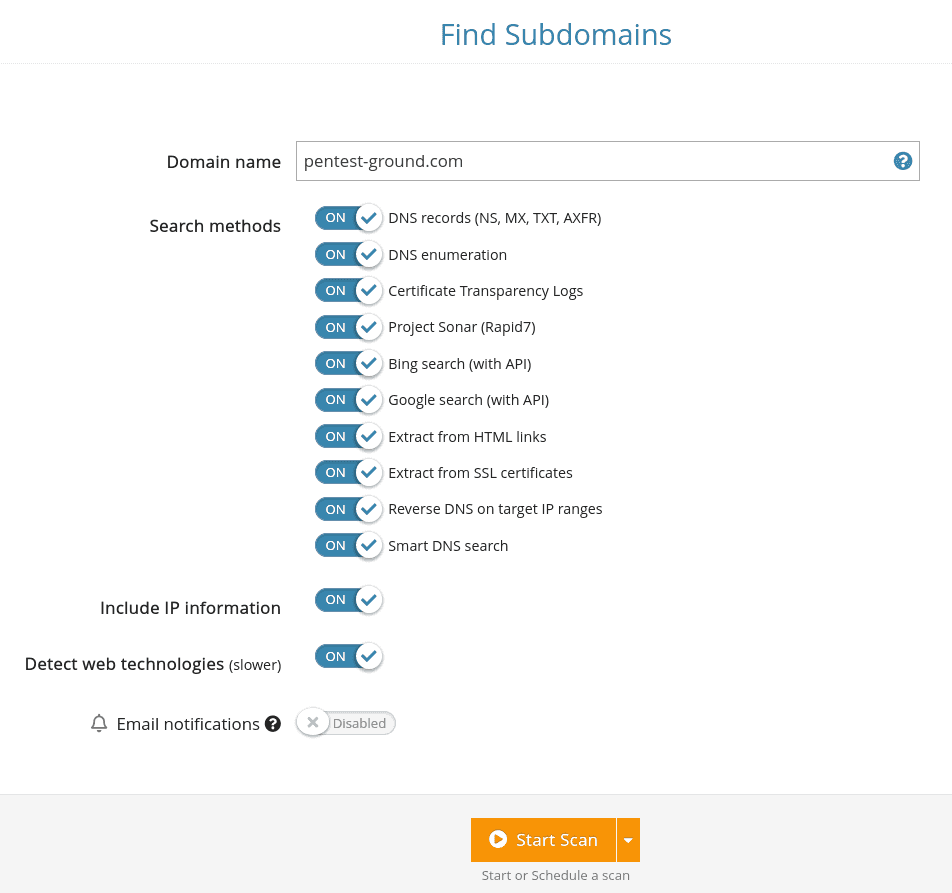Viewport: 952px width, 893px height.
Task: Turn off DNS enumeration
Action: (349, 254)
